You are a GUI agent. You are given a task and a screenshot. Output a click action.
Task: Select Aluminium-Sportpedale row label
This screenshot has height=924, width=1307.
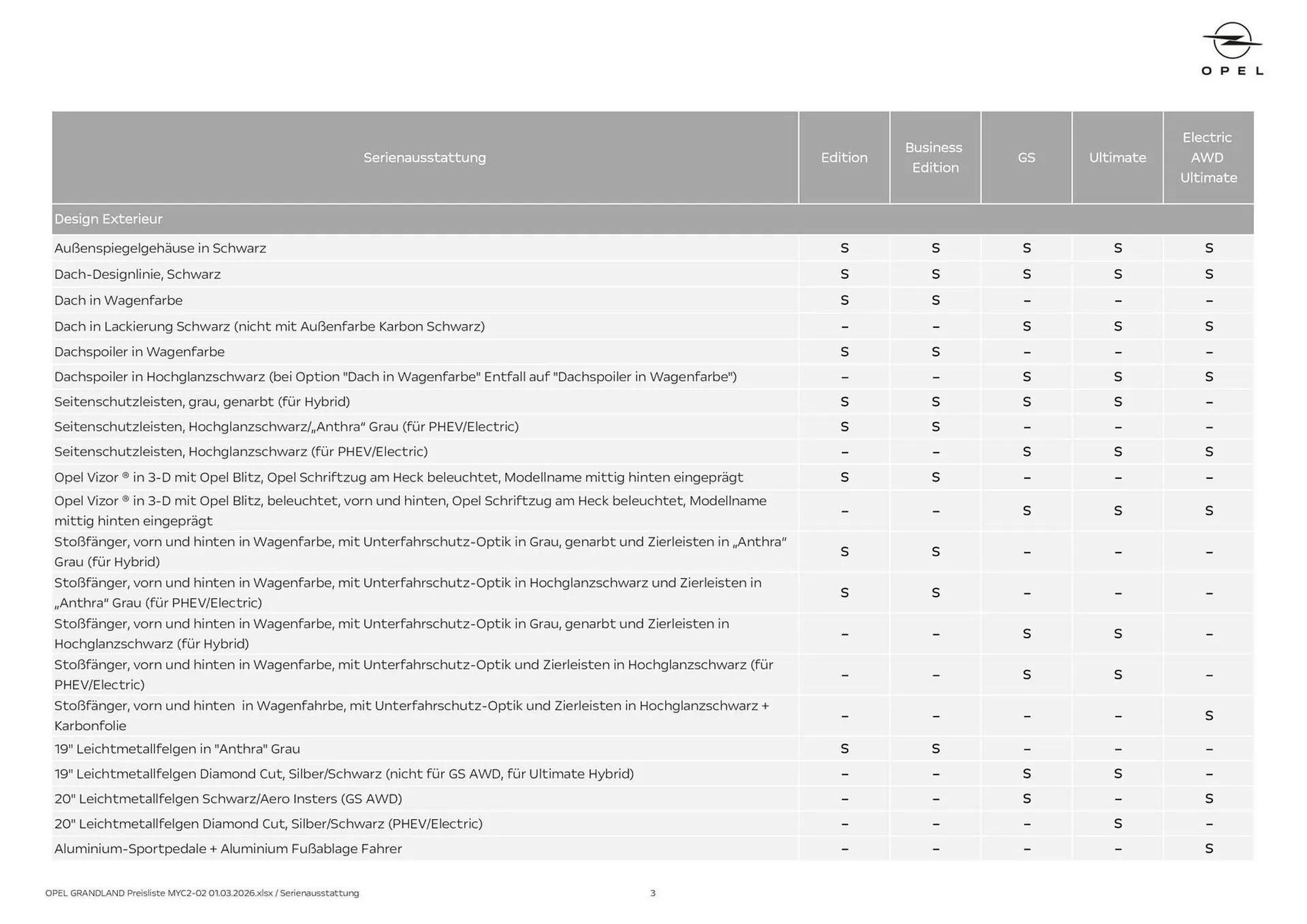coord(228,849)
